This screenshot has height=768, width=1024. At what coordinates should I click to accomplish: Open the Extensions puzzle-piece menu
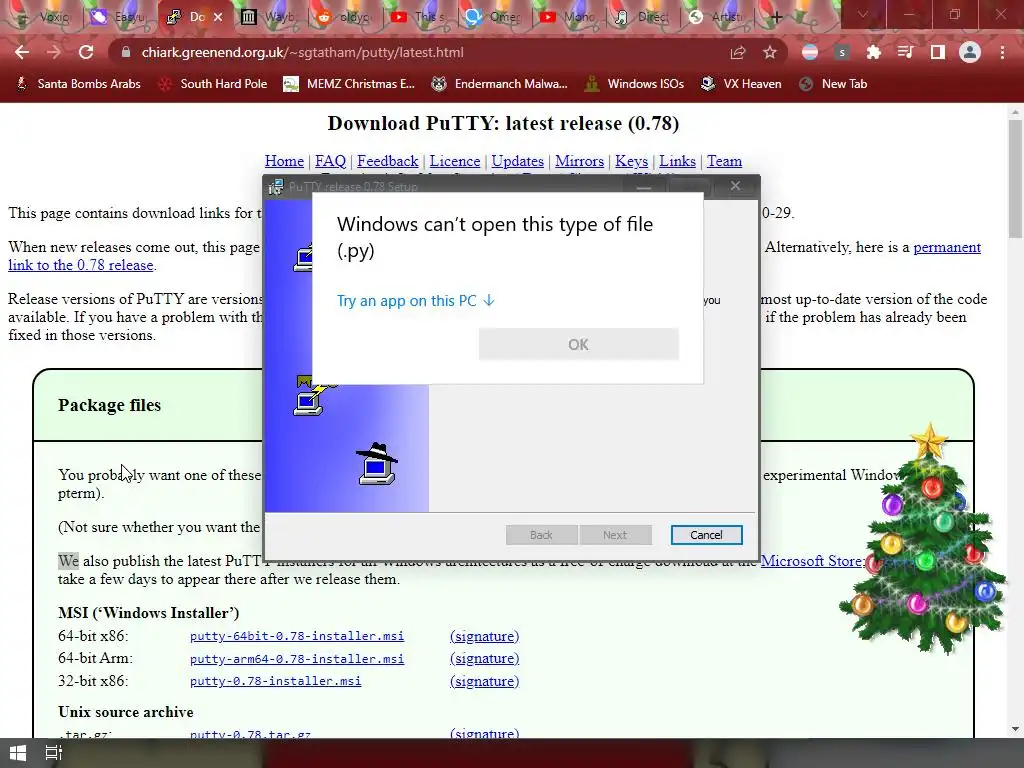[x=873, y=52]
